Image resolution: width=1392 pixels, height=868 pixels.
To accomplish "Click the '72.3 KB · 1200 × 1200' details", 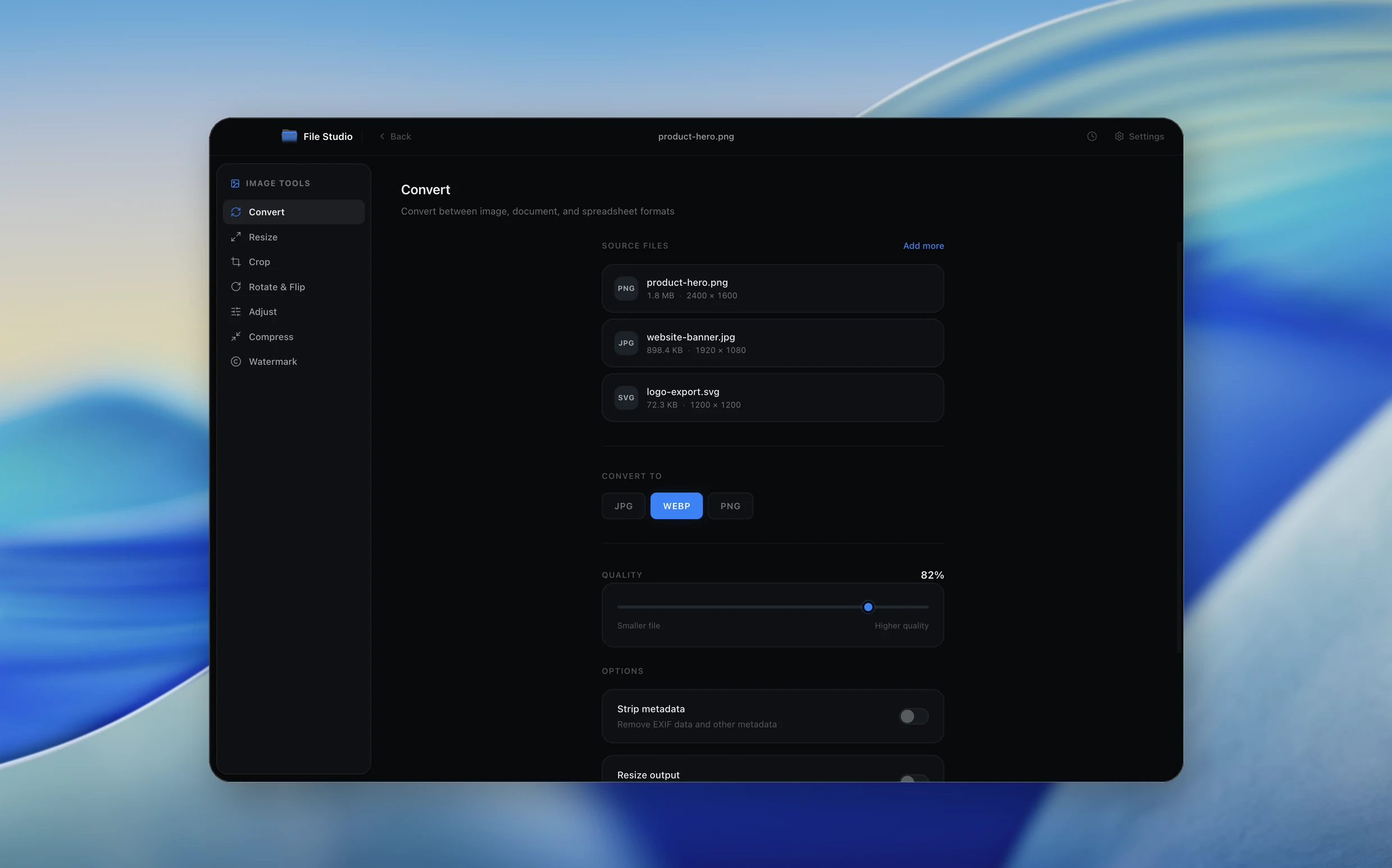I will (x=693, y=405).
